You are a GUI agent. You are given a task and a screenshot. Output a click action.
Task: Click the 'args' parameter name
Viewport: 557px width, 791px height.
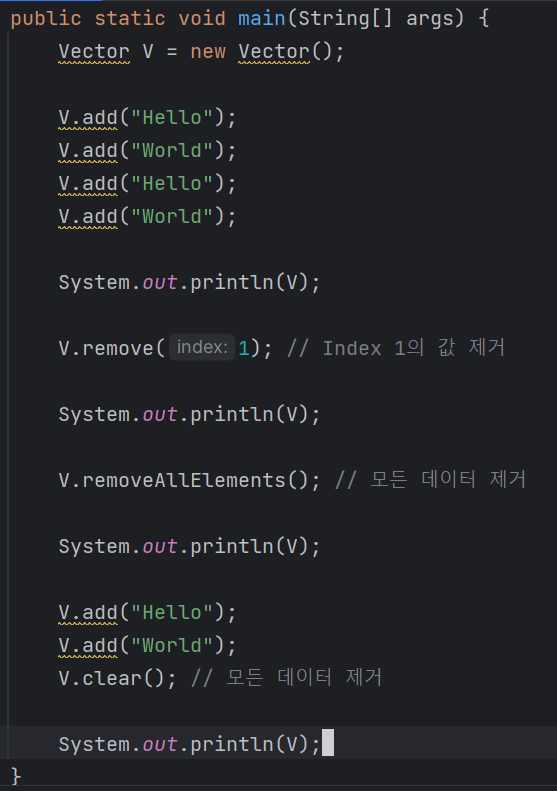429,20
